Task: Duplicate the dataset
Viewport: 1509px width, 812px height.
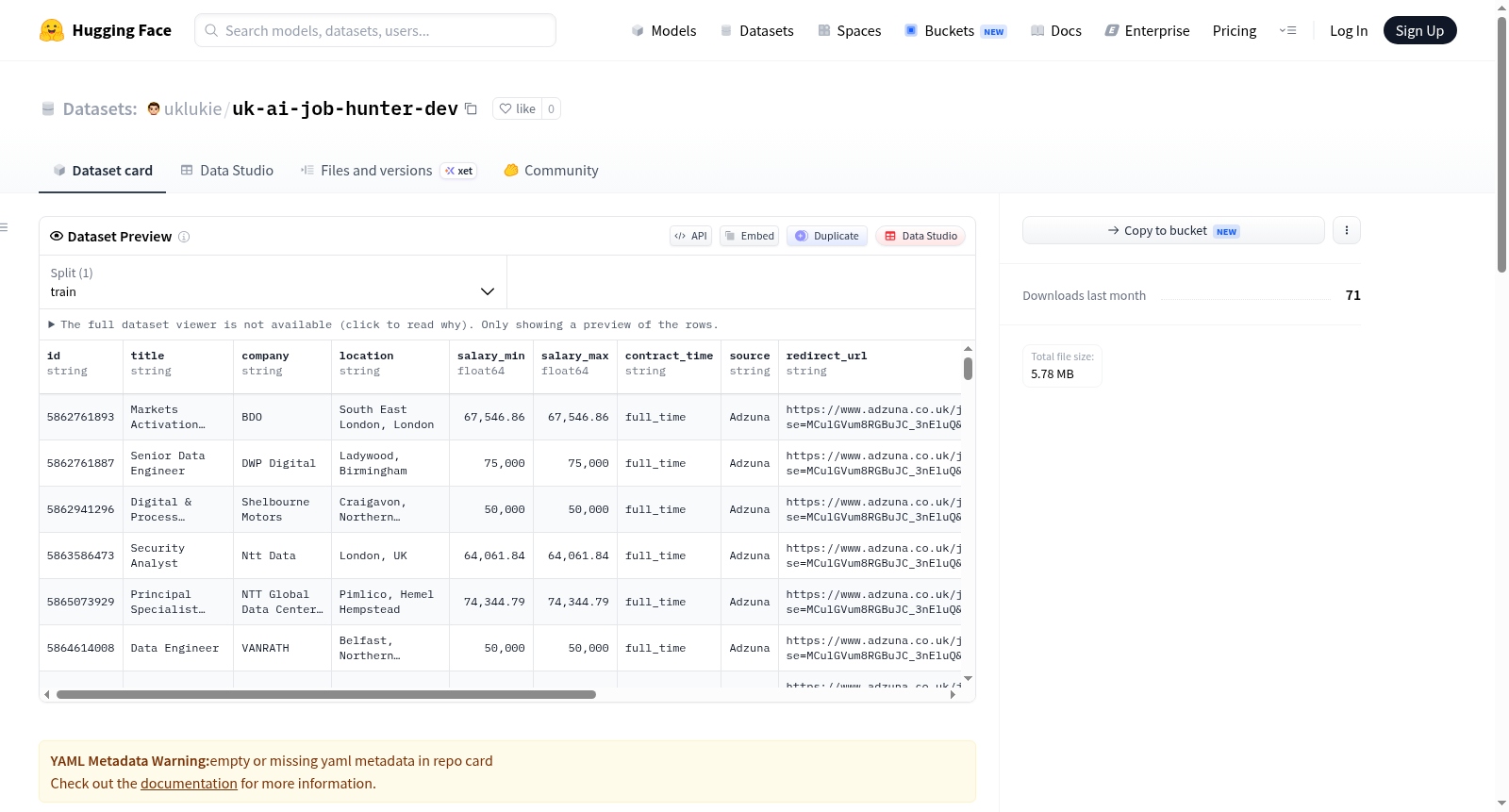Action: 827,236
